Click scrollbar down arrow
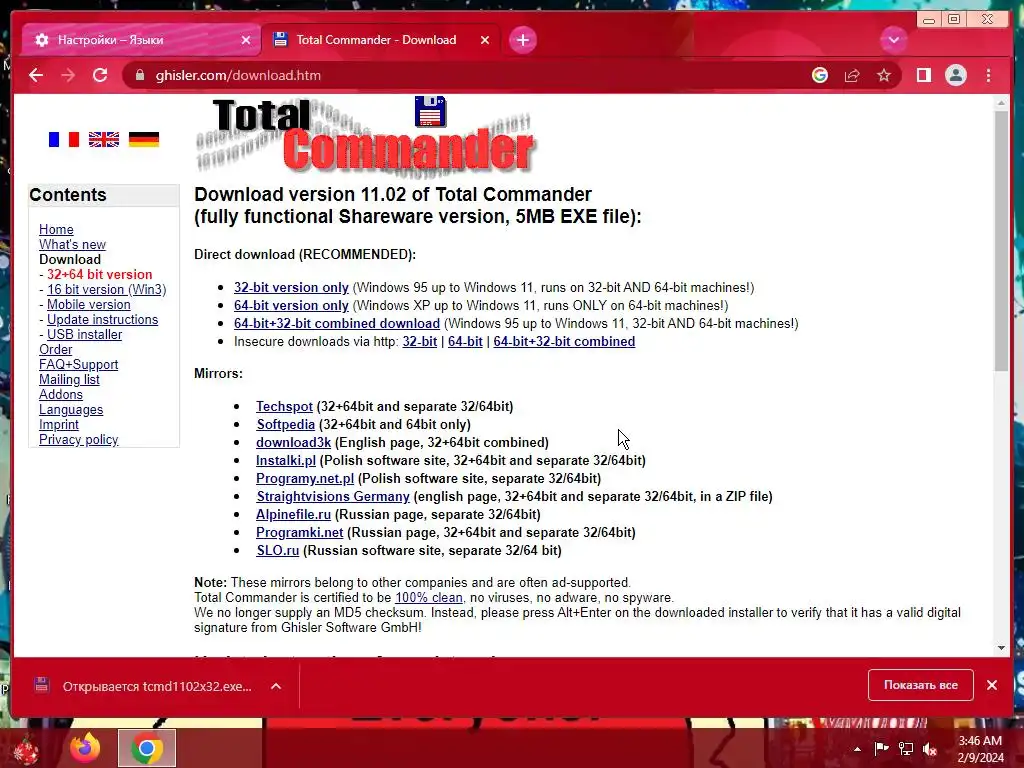Image resolution: width=1024 pixels, height=768 pixels. (x=1002, y=648)
